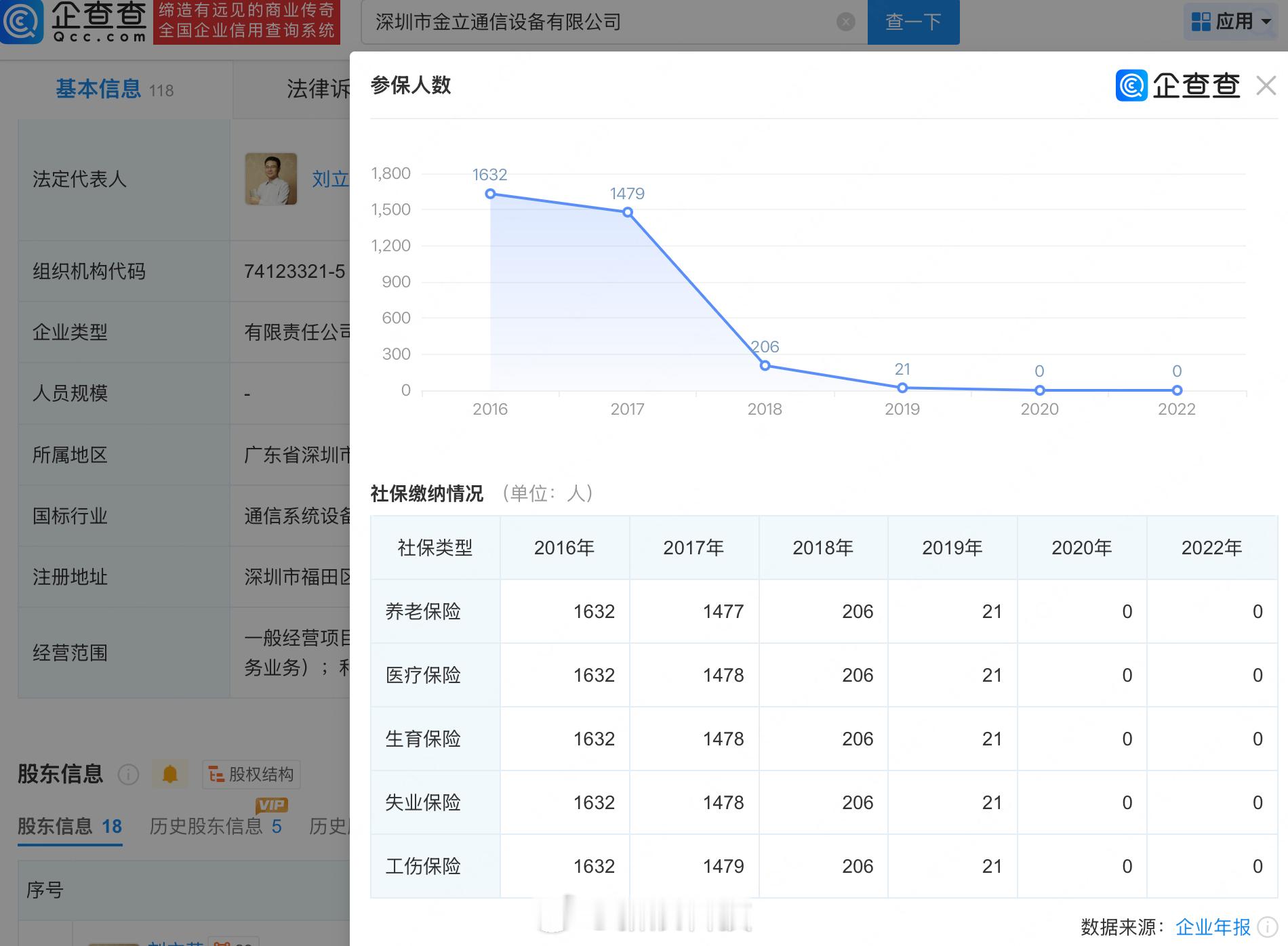
Task: Click the info icon beside 股东信息
Action: click(x=128, y=774)
